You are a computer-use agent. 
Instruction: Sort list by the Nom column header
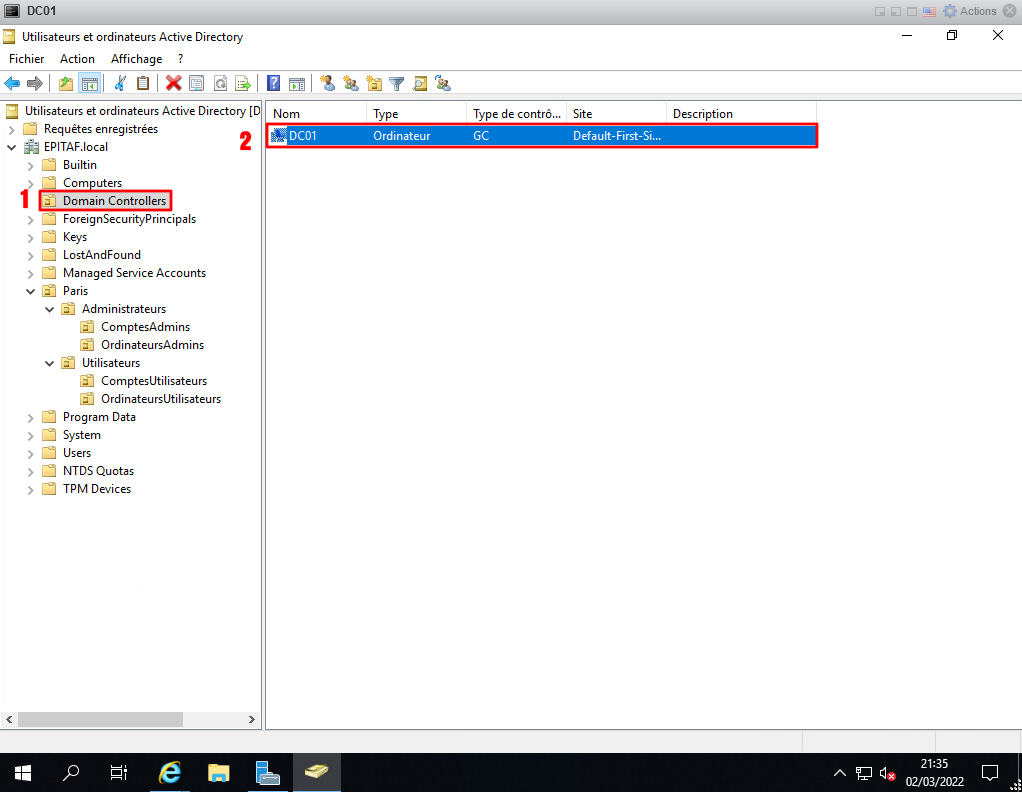315,114
